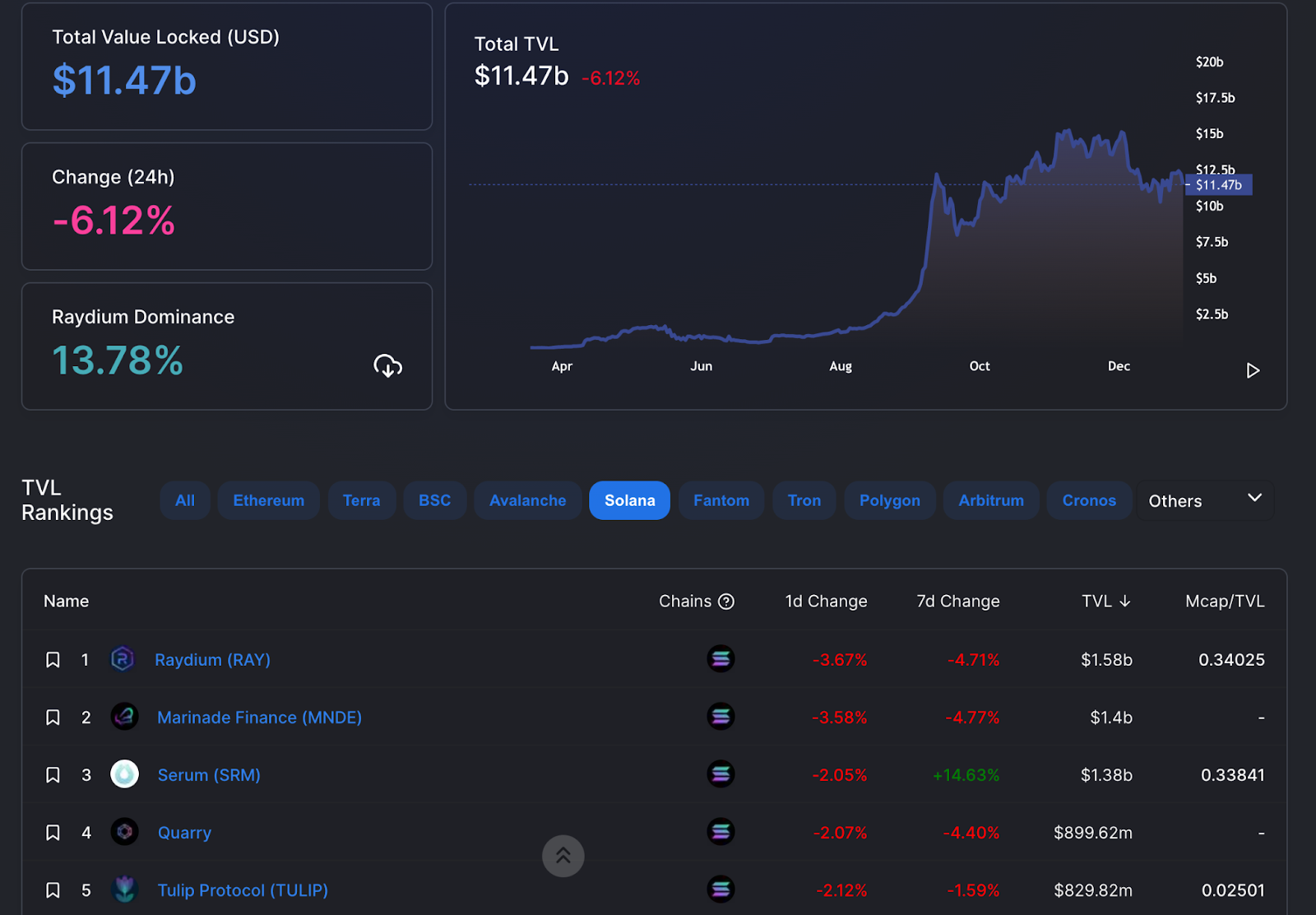1316x915 pixels.
Task: Click Solana chain icon in Serum row
Action: [721, 774]
